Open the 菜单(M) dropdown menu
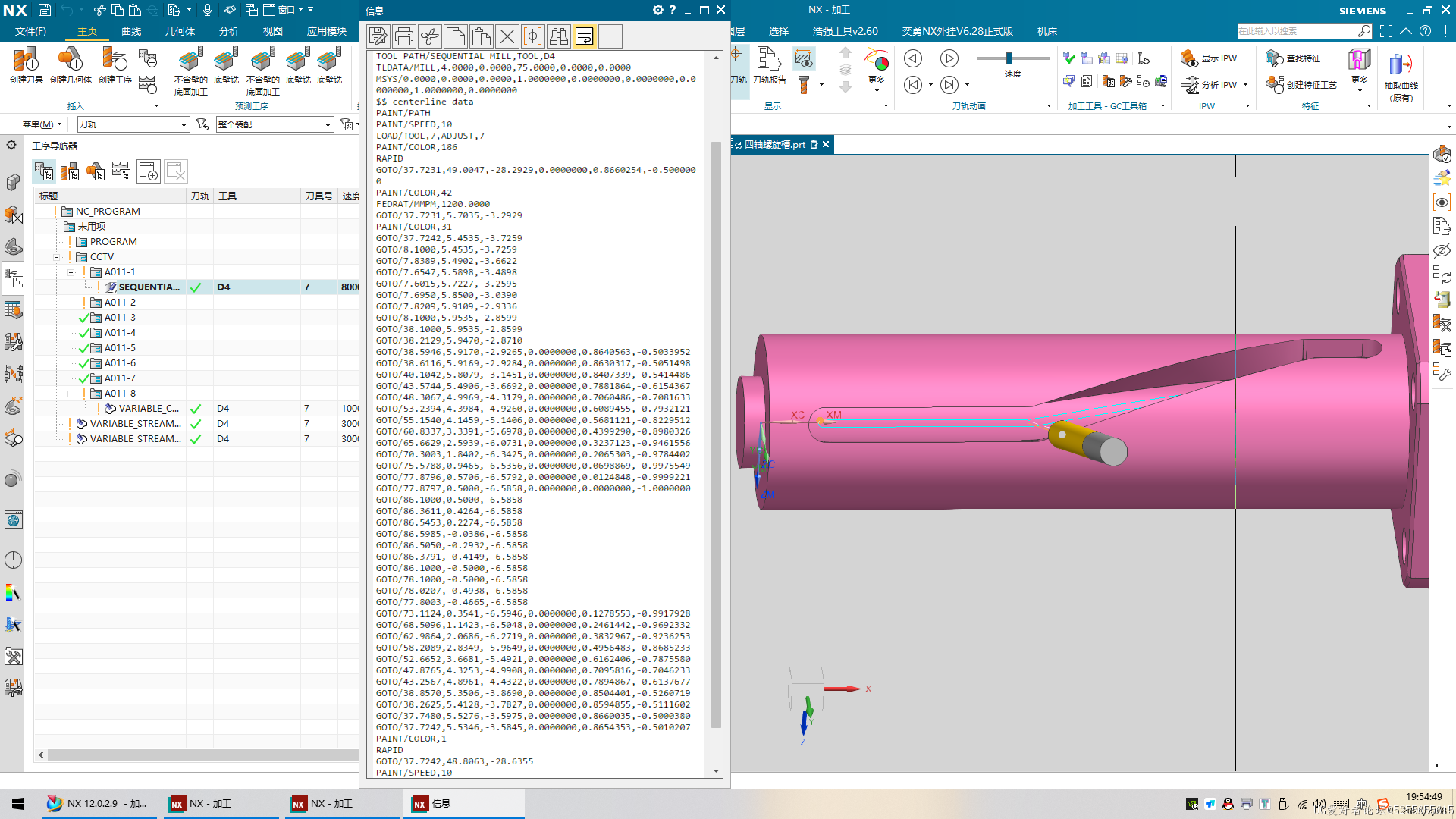1456x819 pixels. 36,124
